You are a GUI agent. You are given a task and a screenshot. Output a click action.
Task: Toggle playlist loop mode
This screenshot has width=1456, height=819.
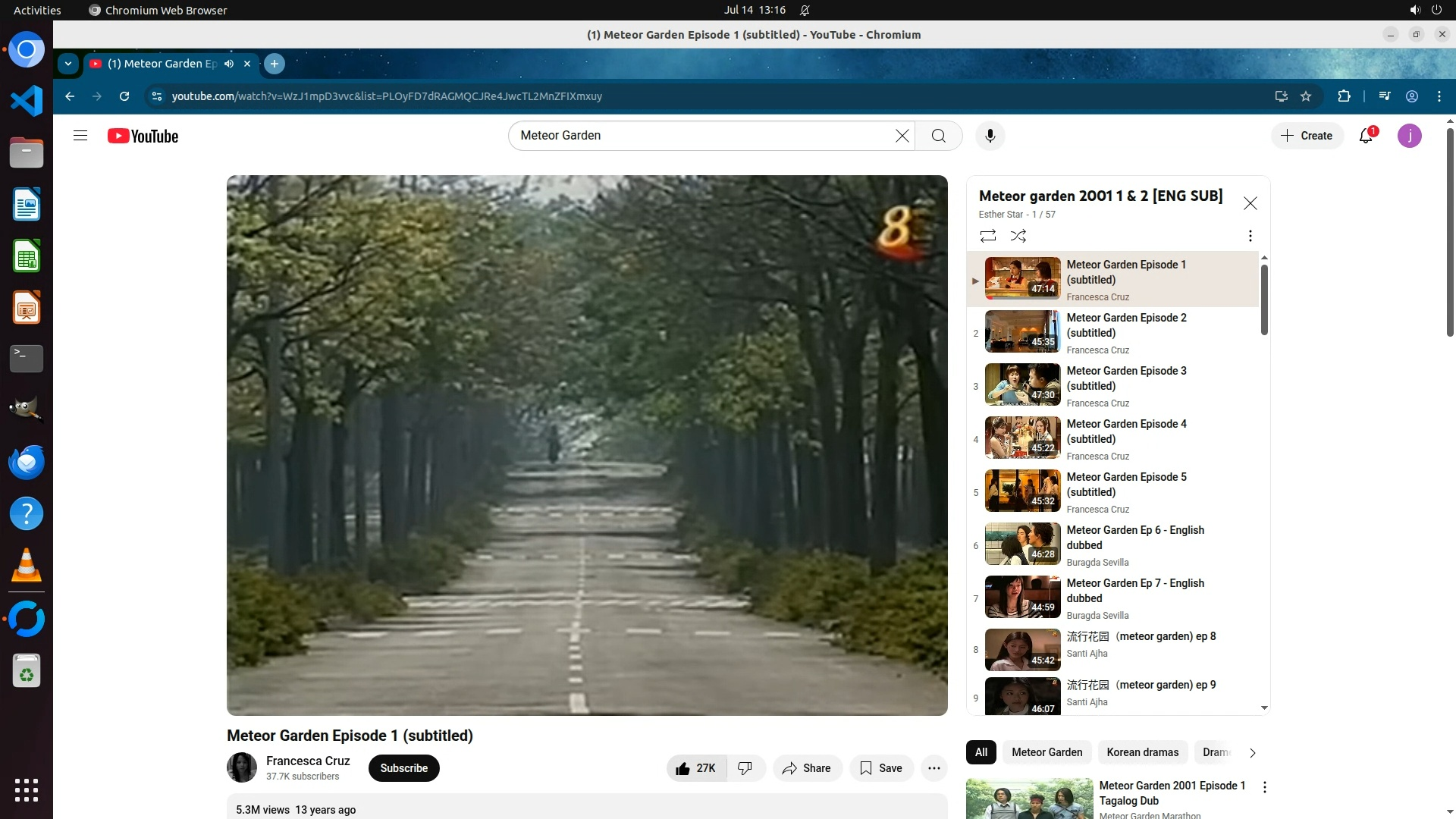point(987,236)
